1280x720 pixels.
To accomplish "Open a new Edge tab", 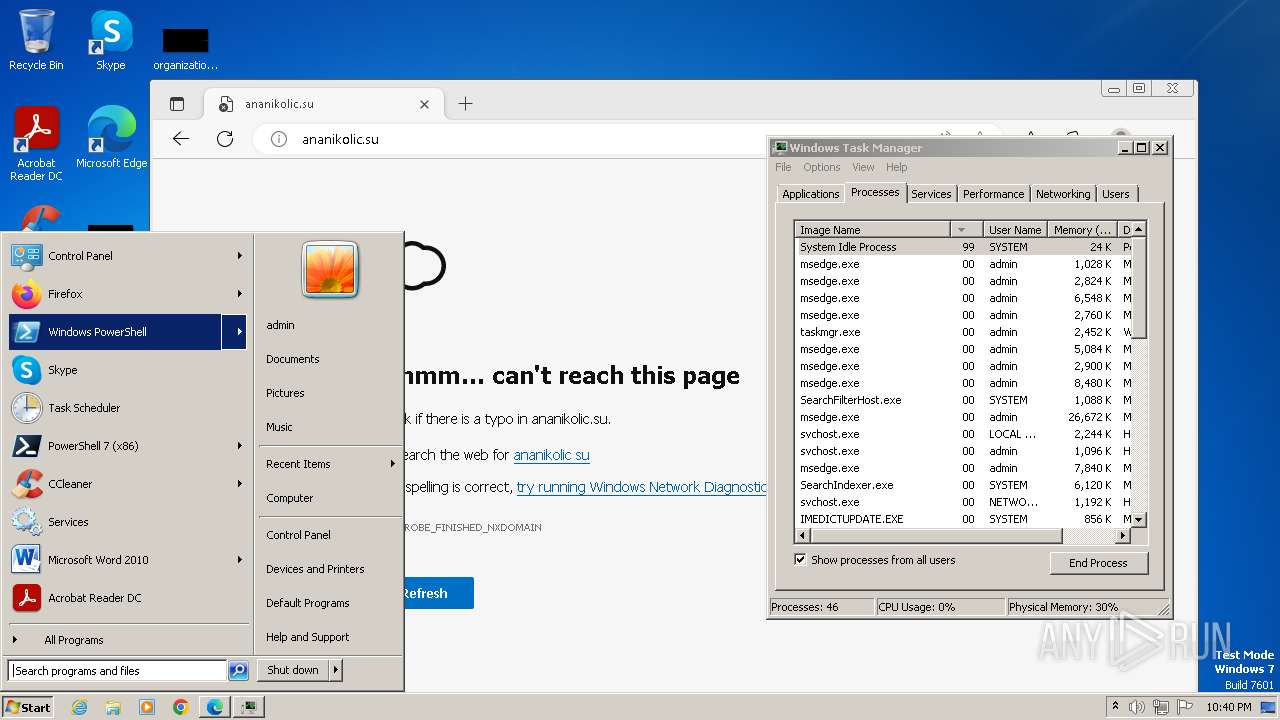I will point(465,104).
